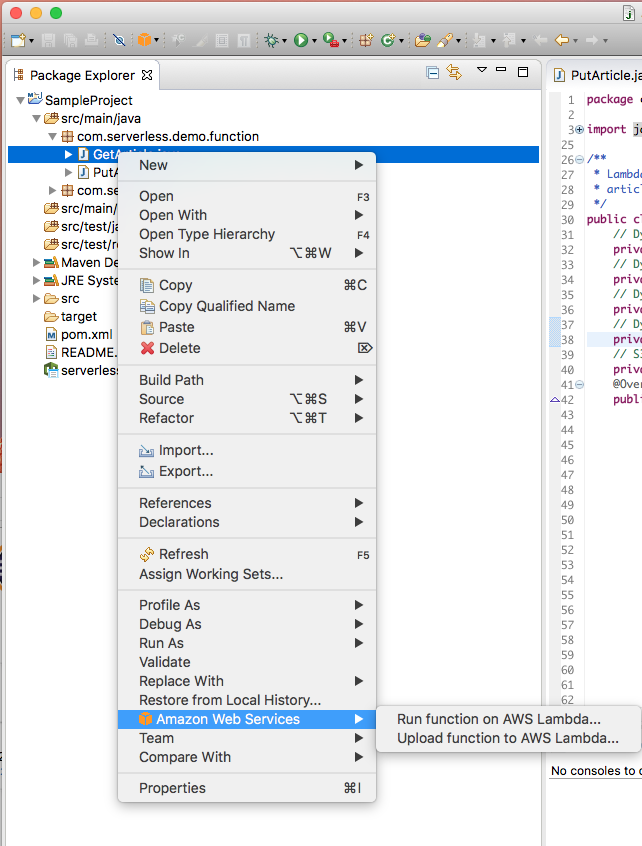
Task: Click the yellow Back navigation arrow
Action: click(562, 40)
